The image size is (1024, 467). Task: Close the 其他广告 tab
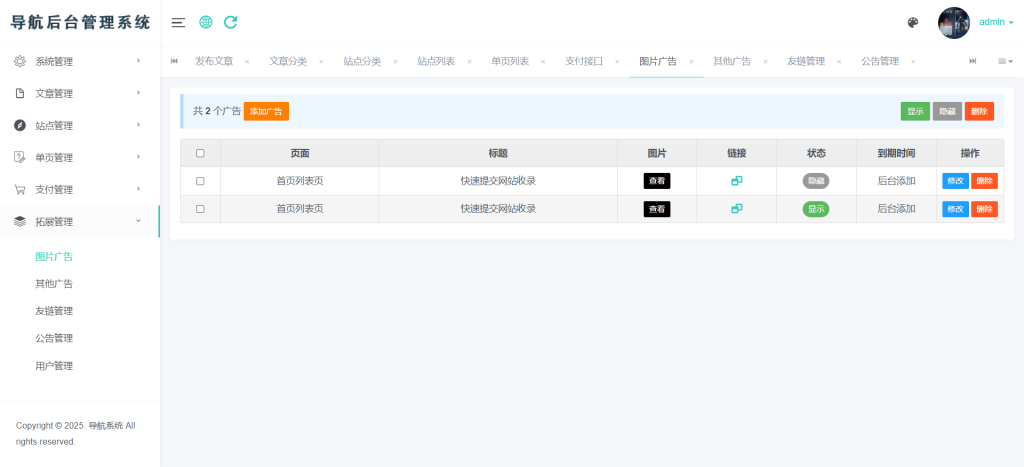click(x=765, y=62)
